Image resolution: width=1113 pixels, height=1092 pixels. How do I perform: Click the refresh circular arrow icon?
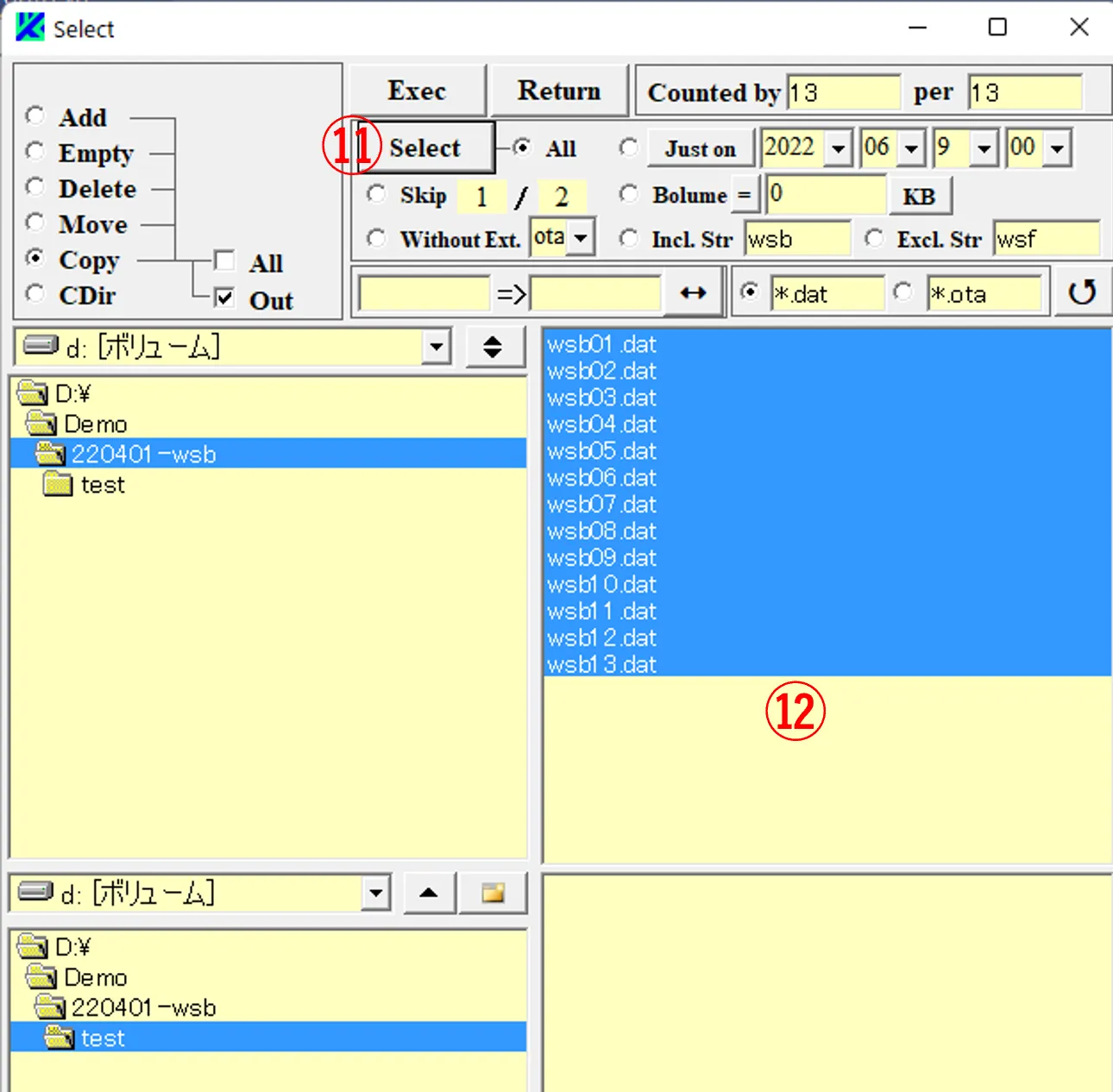click(x=1081, y=292)
